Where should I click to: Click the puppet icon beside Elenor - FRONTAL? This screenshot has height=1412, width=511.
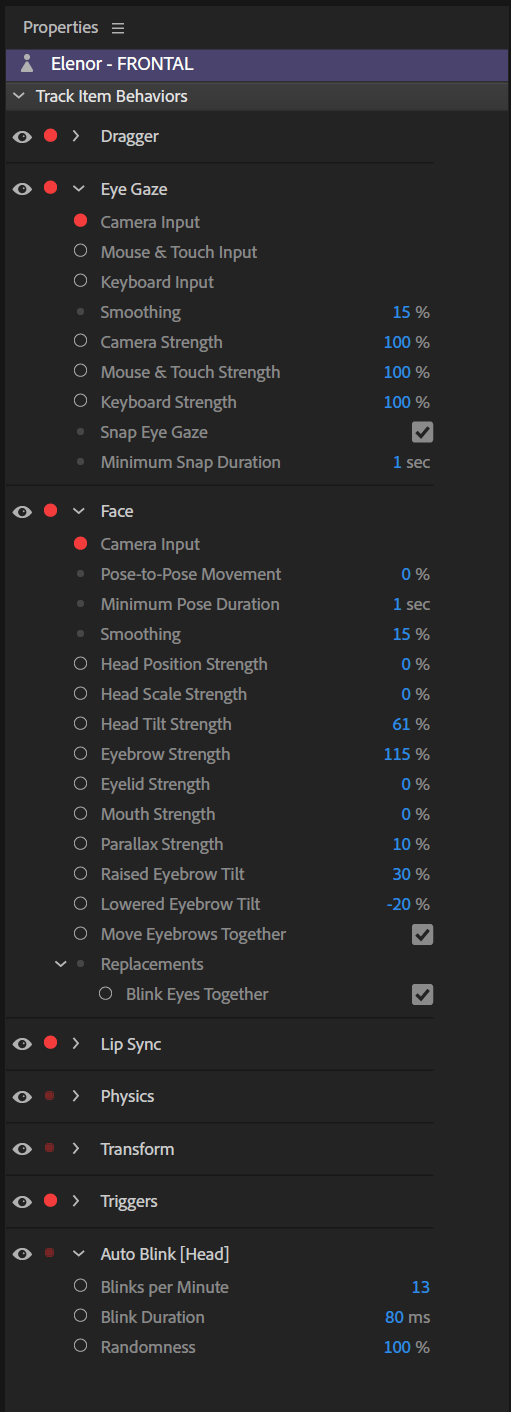point(27,64)
